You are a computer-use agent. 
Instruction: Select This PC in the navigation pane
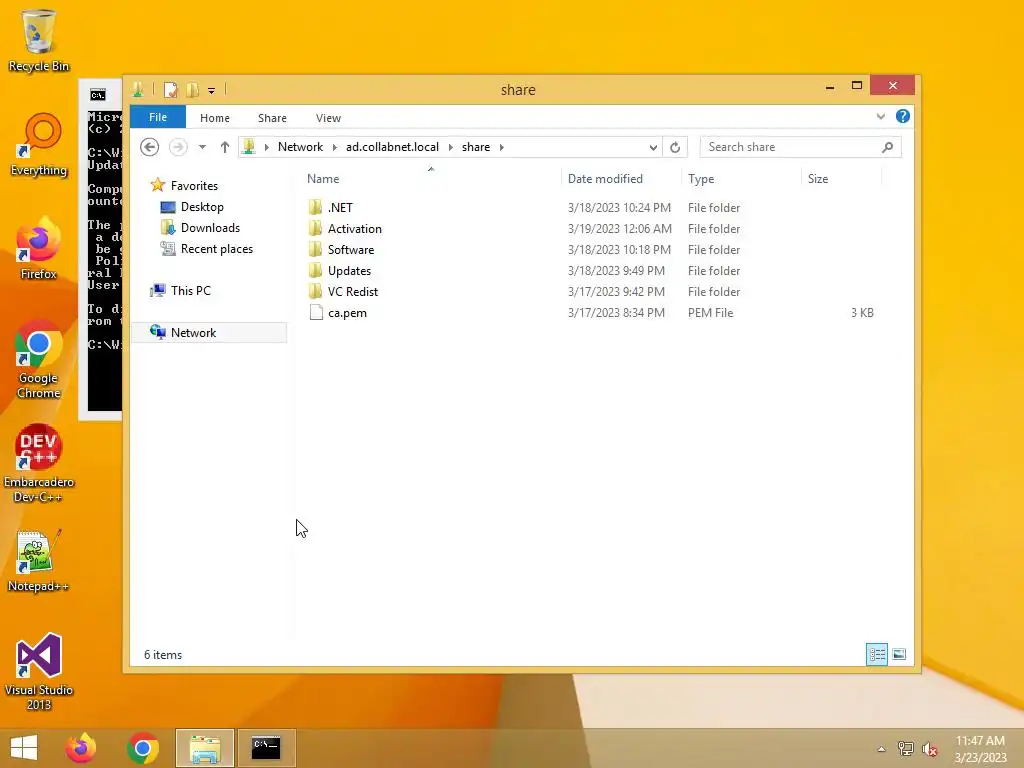pyautogui.click(x=181, y=291)
